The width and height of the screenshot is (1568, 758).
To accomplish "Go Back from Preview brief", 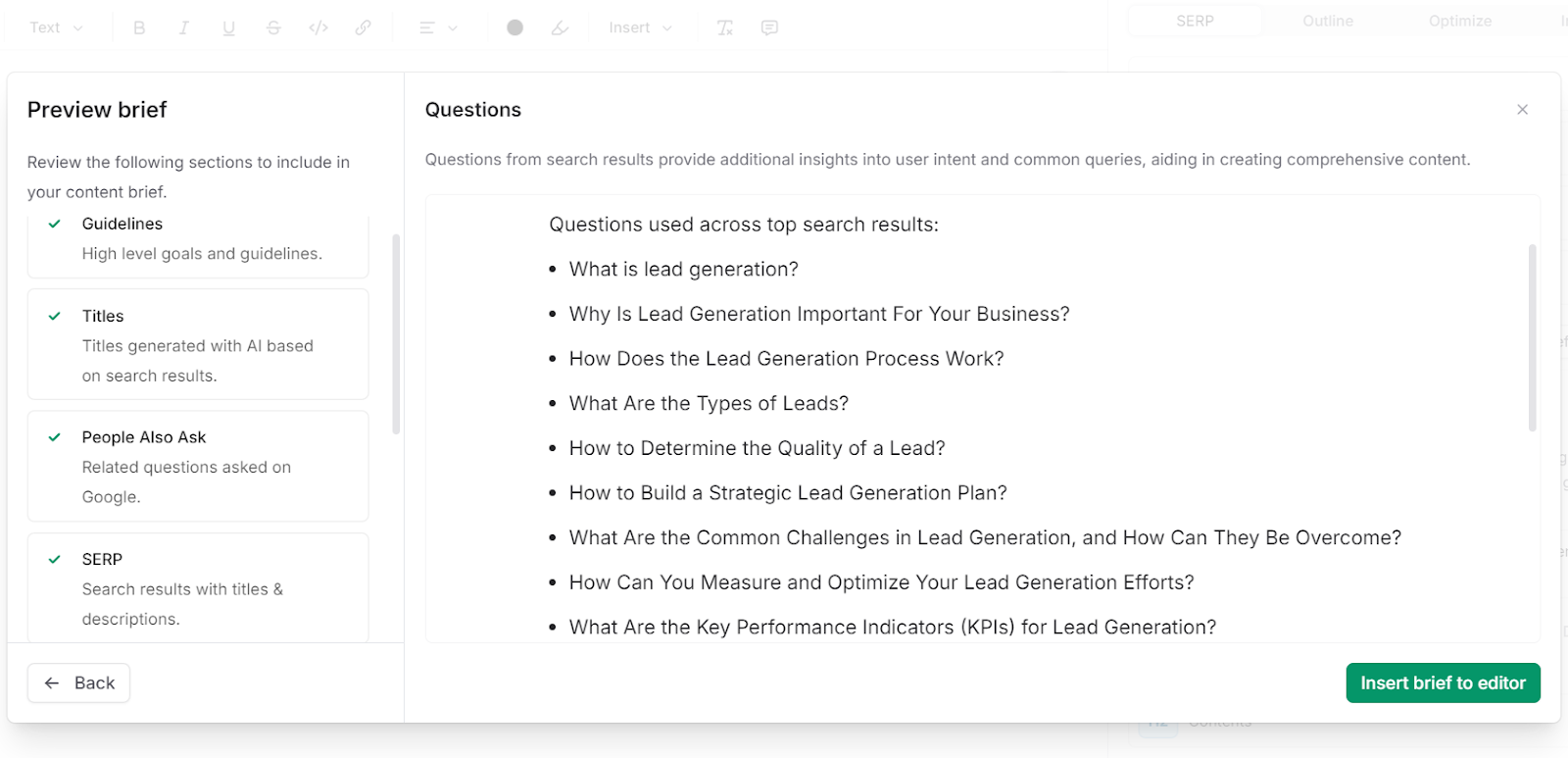I will pos(78,682).
